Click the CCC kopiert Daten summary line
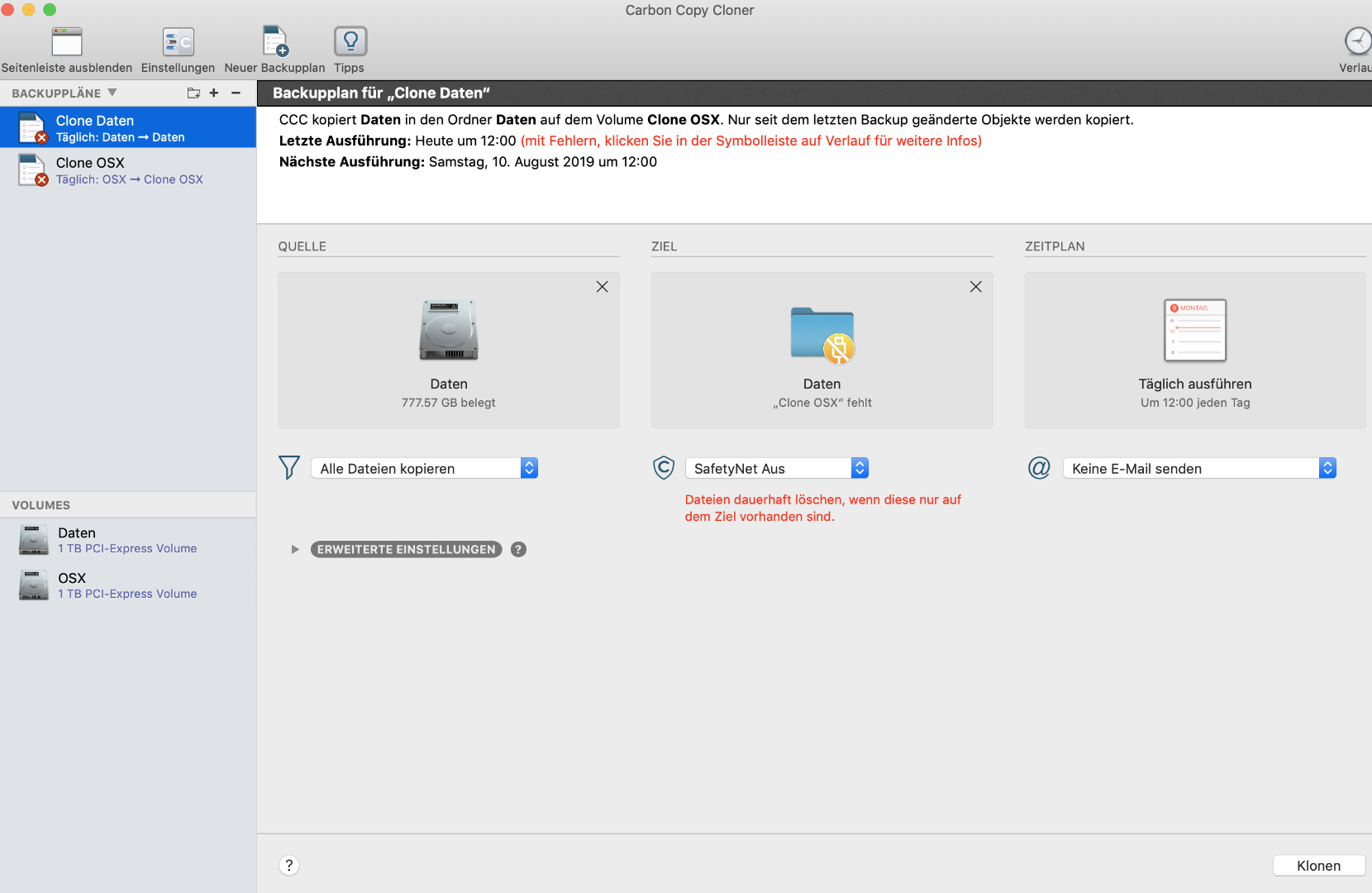 coord(706,120)
